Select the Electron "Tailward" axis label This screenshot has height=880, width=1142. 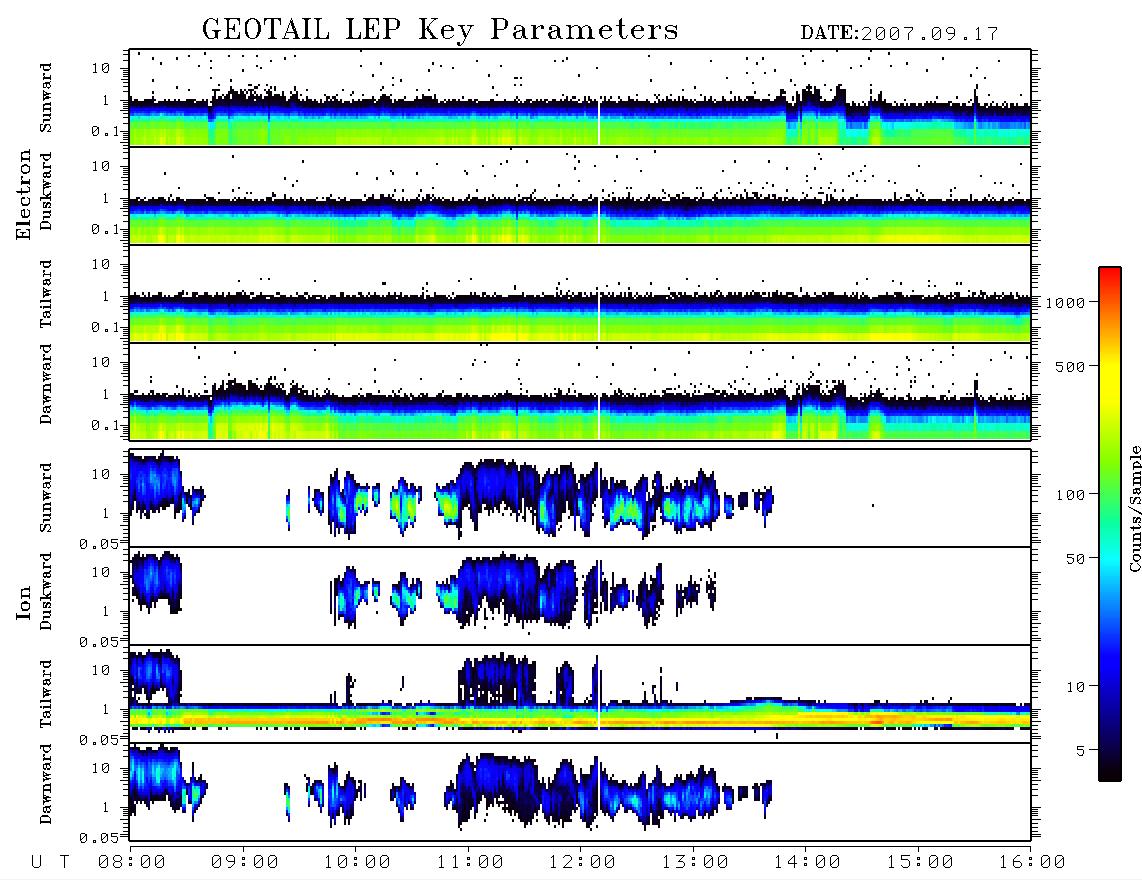(x=46, y=293)
